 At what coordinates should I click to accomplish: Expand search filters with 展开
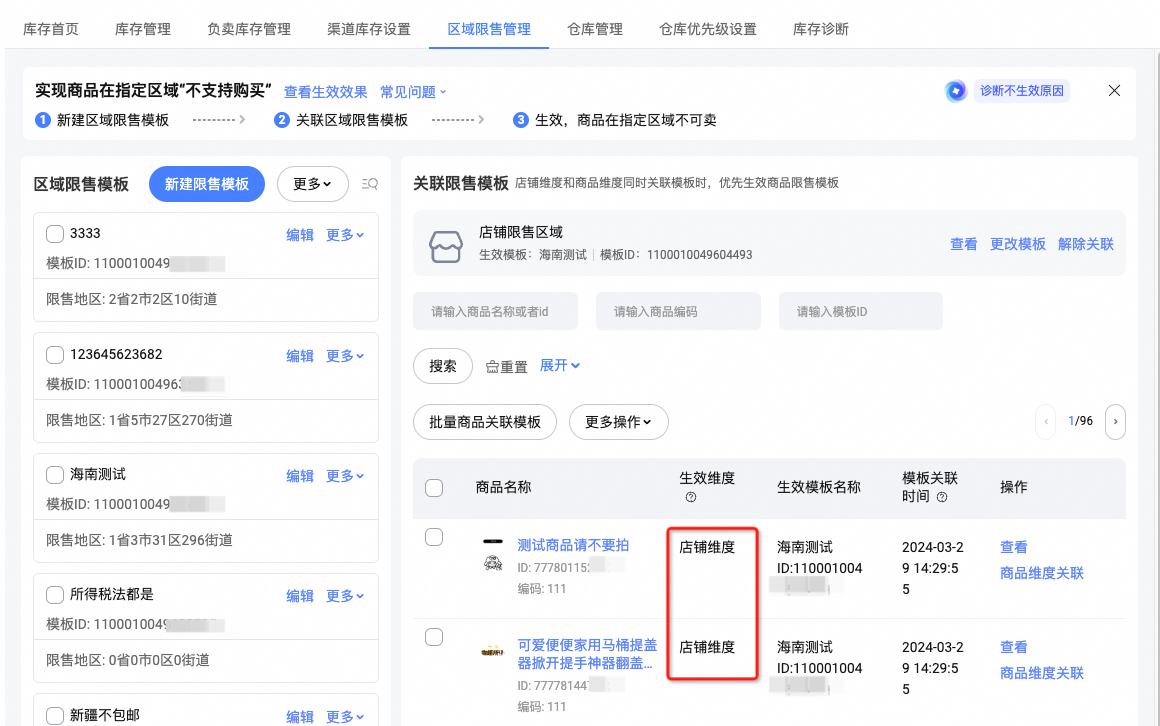(560, 366)
